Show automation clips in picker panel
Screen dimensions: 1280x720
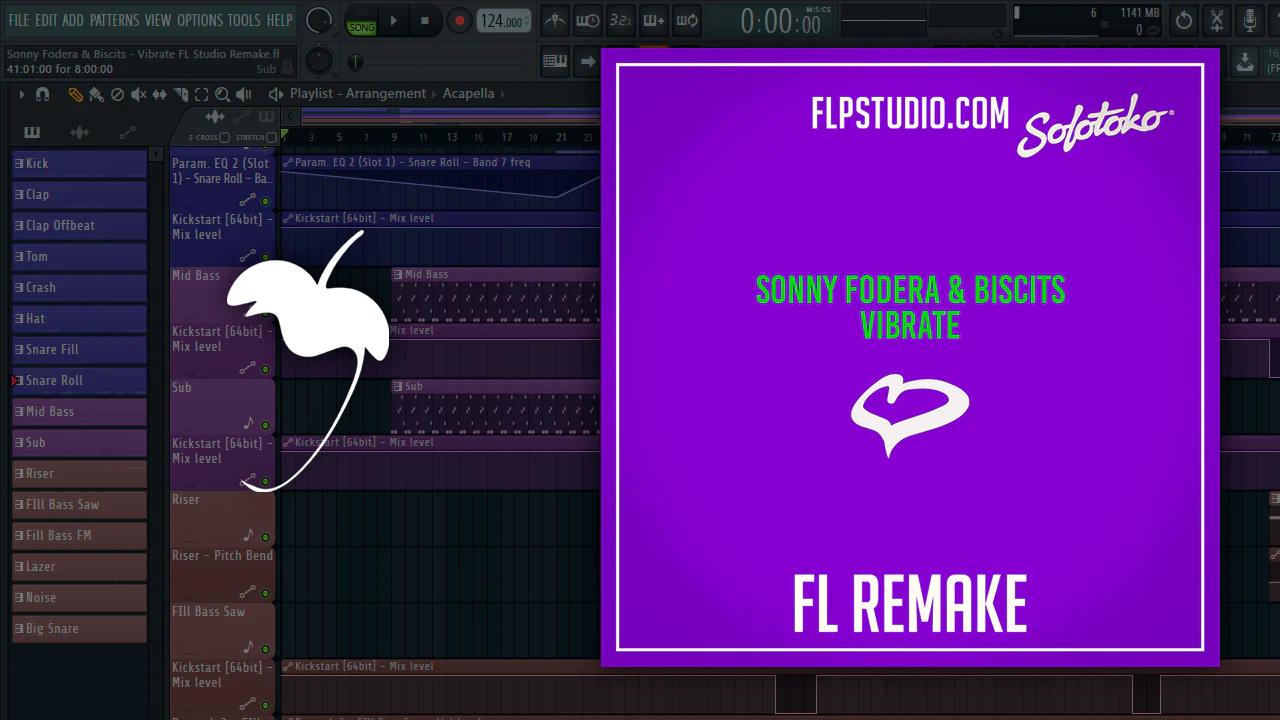point(127,132)
